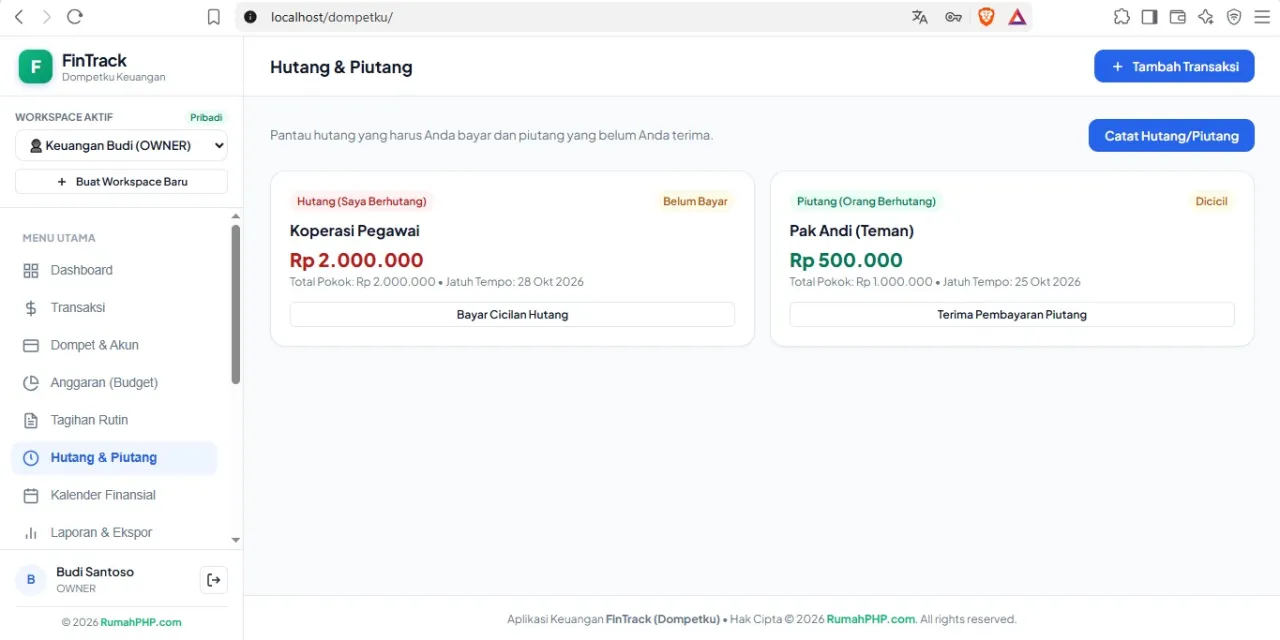Click the browser forward arrow

click(x=46, y=17)
